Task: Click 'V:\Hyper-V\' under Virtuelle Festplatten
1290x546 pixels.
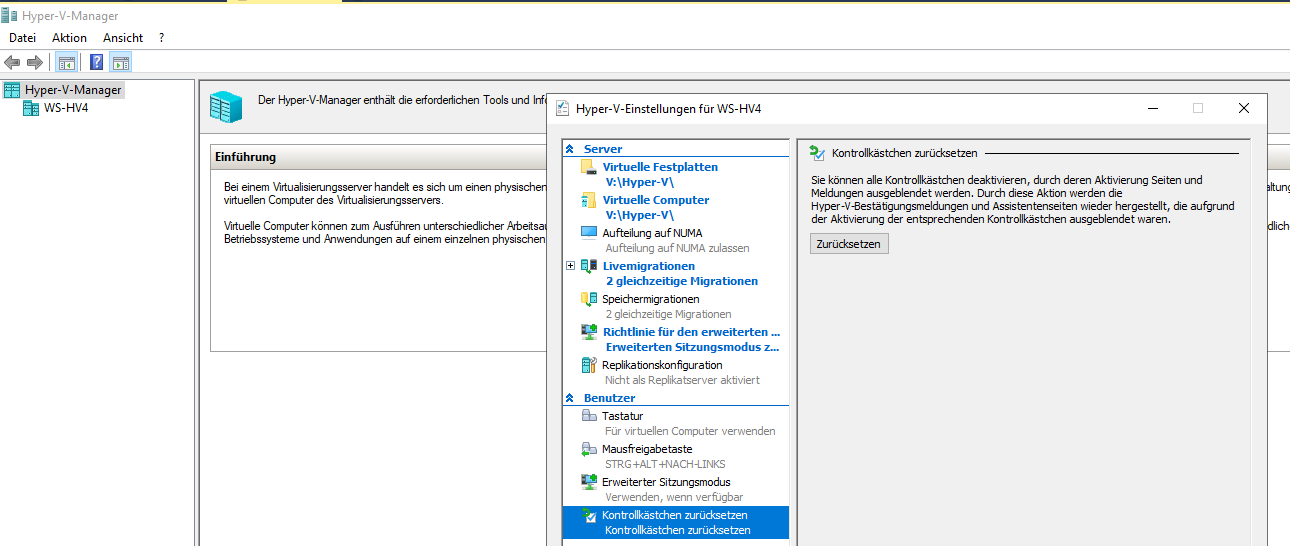Action: [640, 183]
